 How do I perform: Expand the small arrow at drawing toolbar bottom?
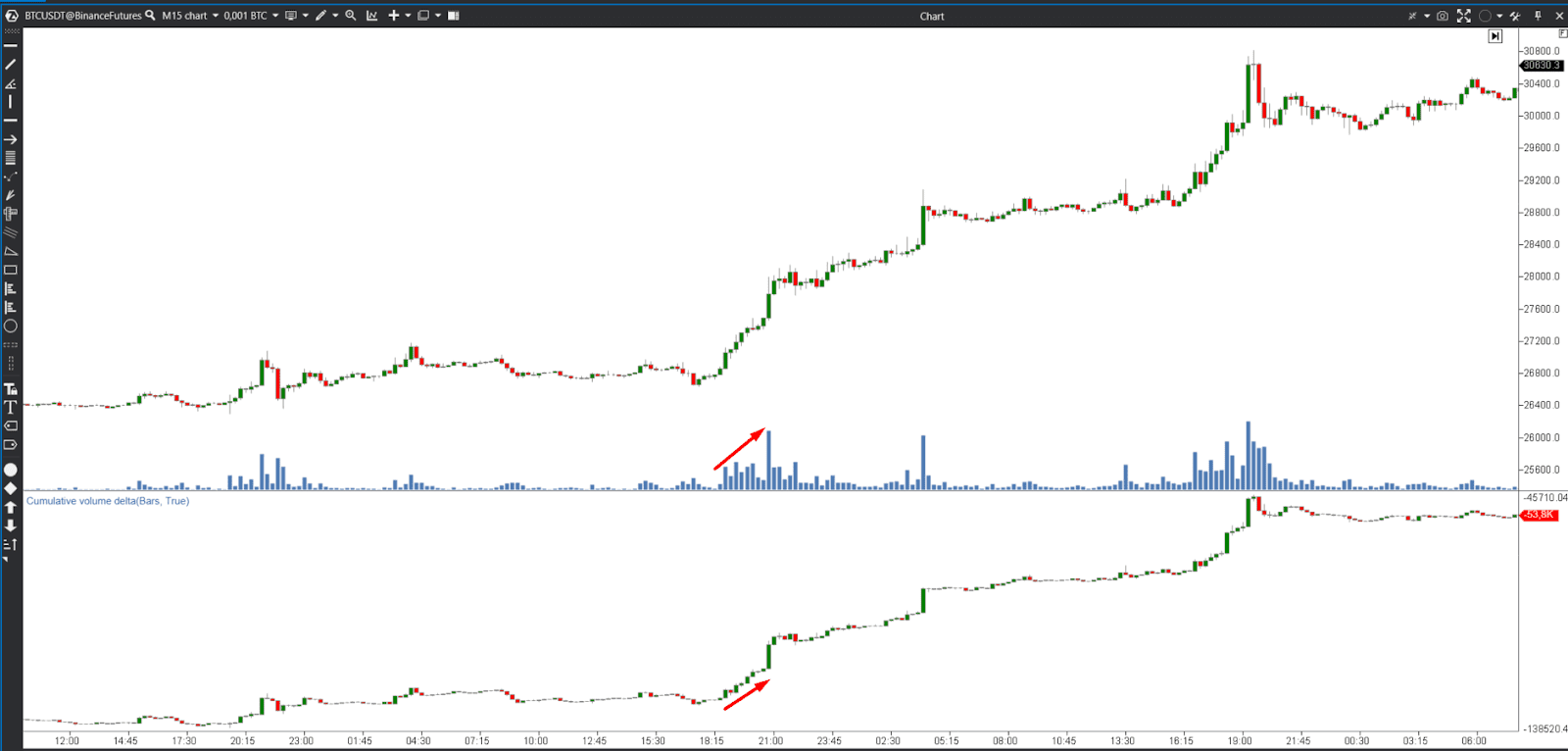[x=6, y=560]
